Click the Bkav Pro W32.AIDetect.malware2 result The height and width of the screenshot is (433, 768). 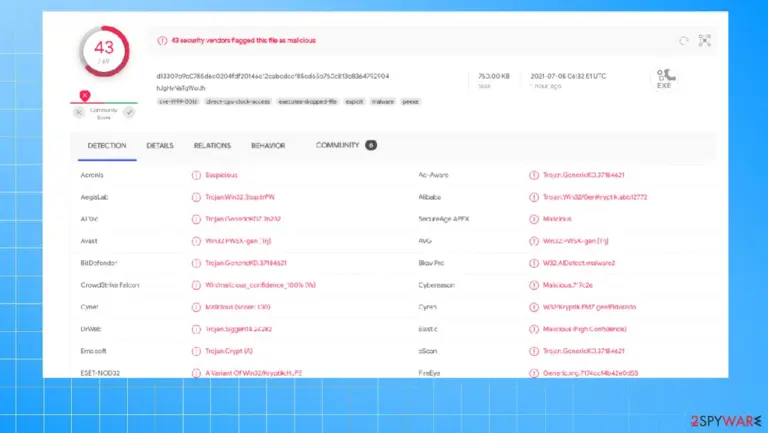(x=579, y=263)
